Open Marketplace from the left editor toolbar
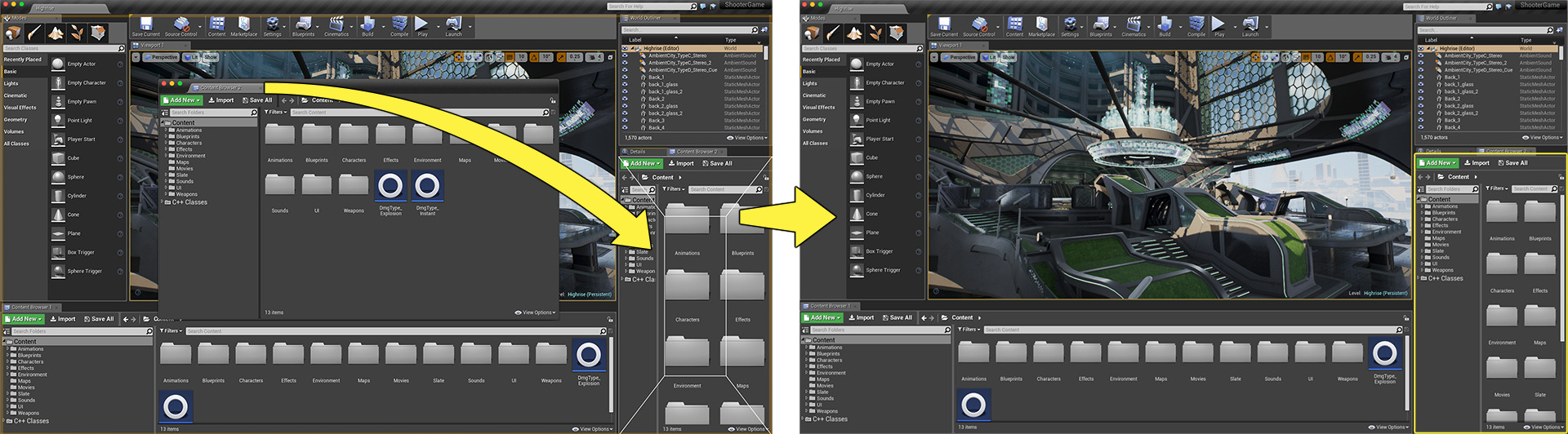This screenshot has width=1568, height=434. 243,26
